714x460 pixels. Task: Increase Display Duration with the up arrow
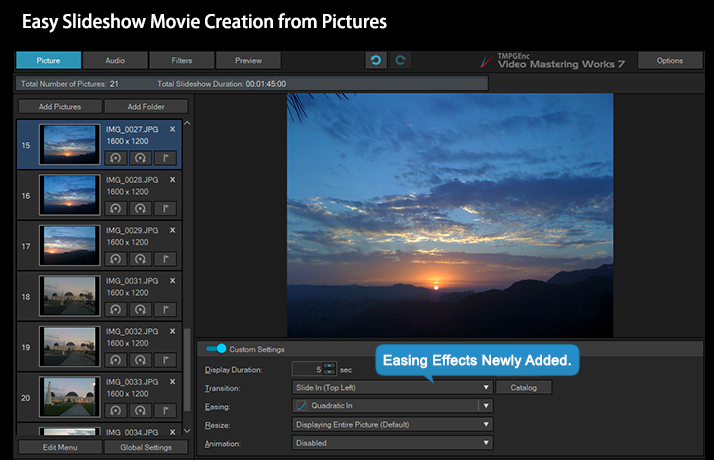pos(329,366)
